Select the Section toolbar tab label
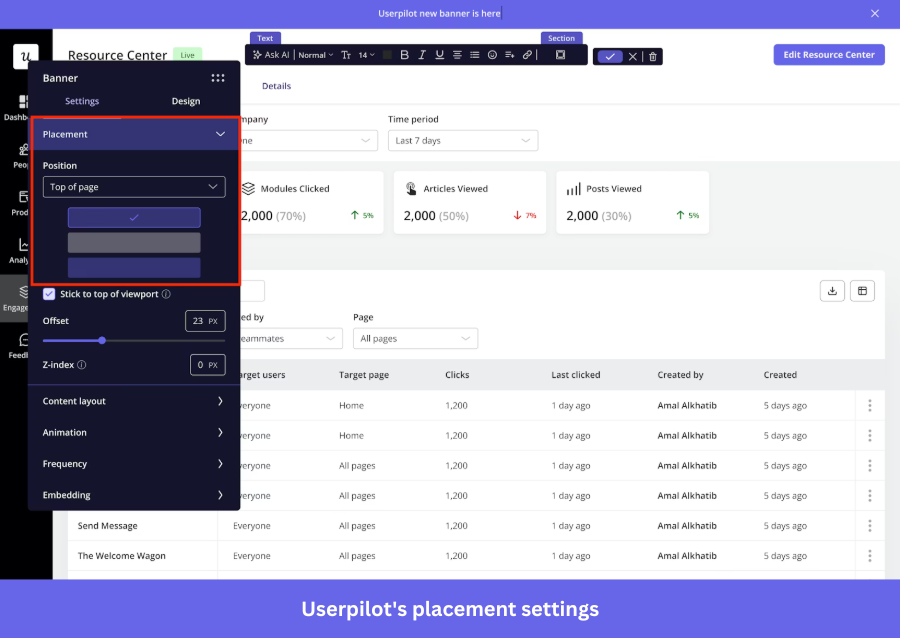 pyautogui.click(x=561, y=38)
